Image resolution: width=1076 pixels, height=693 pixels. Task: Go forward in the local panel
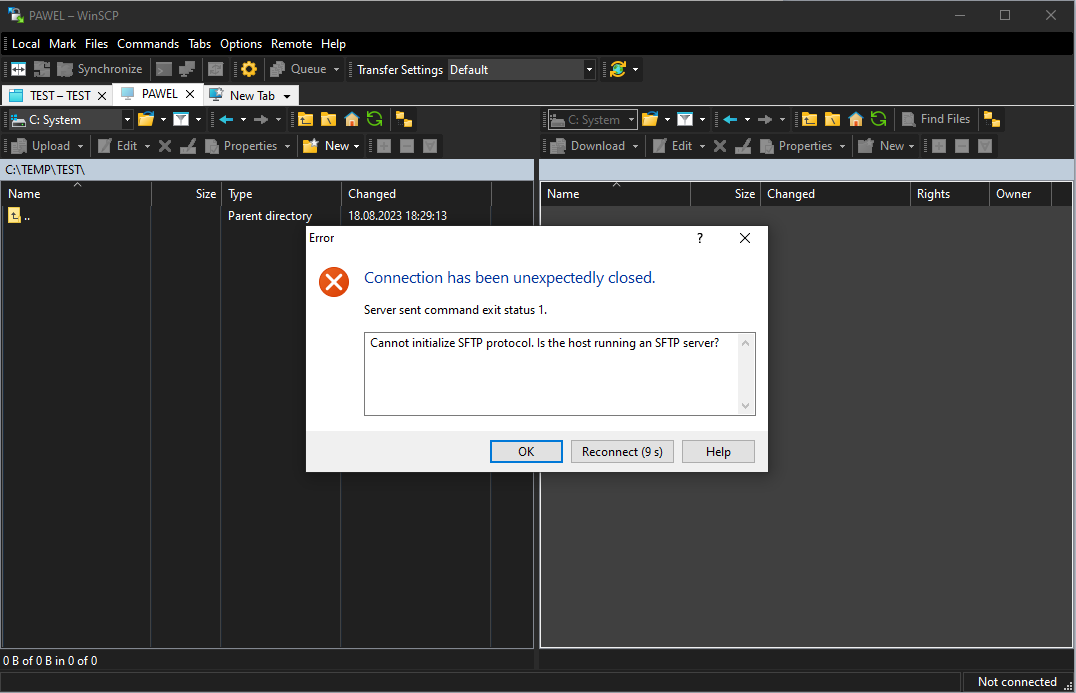click(261, 120)
